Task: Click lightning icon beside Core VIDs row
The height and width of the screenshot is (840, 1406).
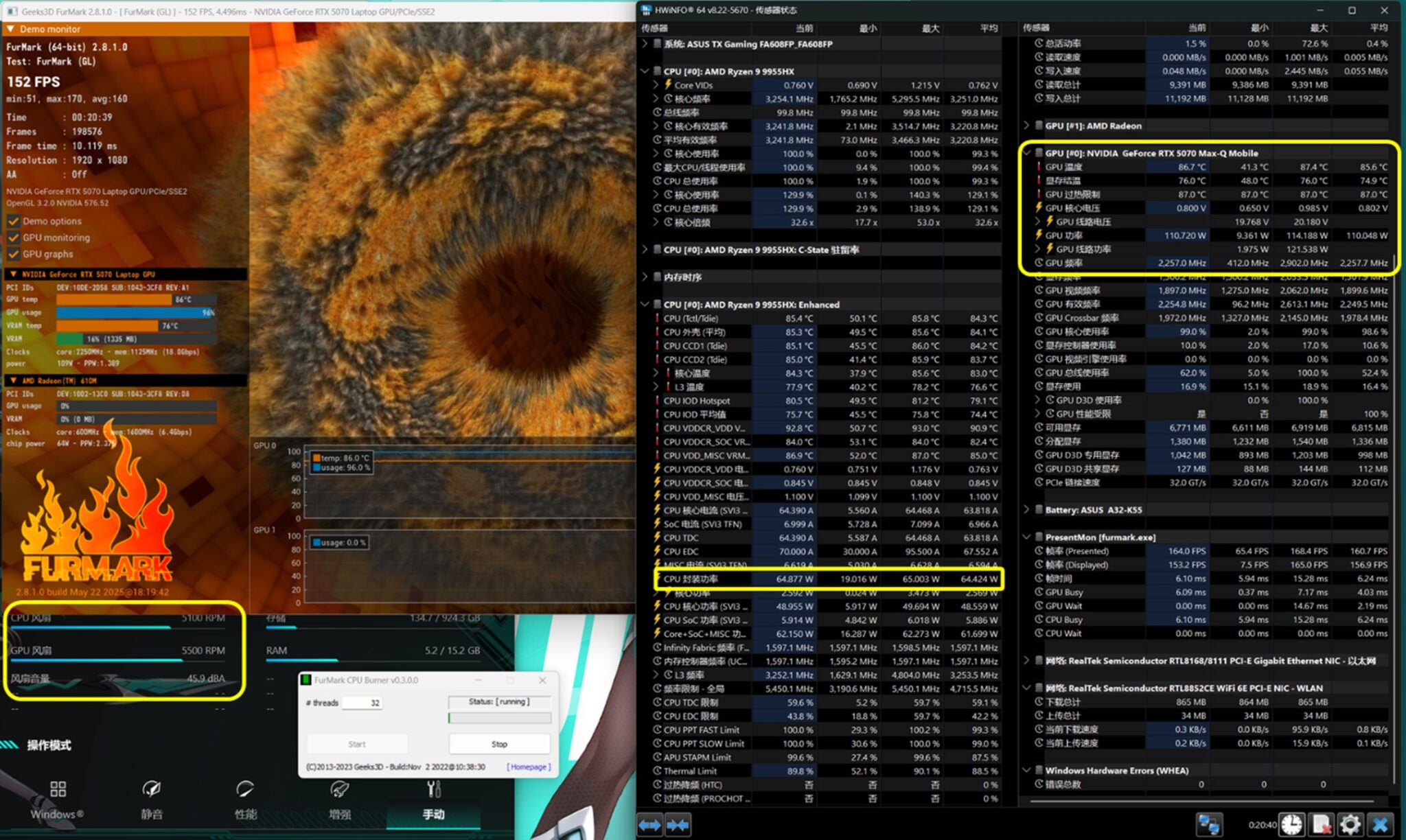Action: coord(668,85)
